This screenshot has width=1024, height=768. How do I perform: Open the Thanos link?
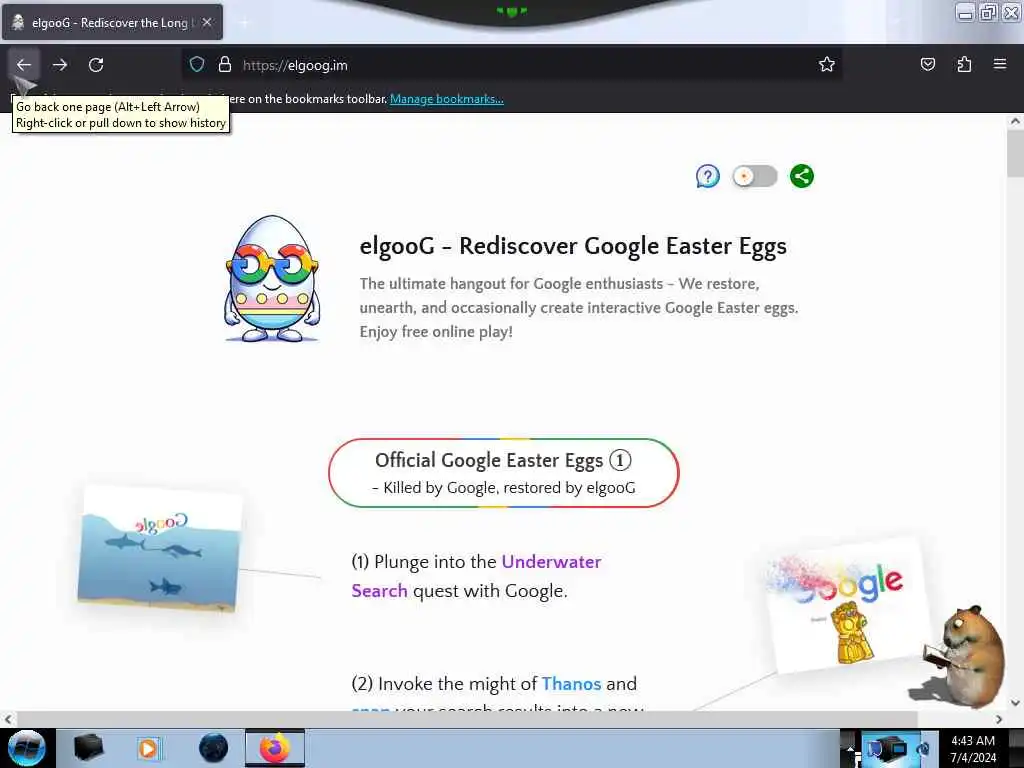(x=571, y=684)
